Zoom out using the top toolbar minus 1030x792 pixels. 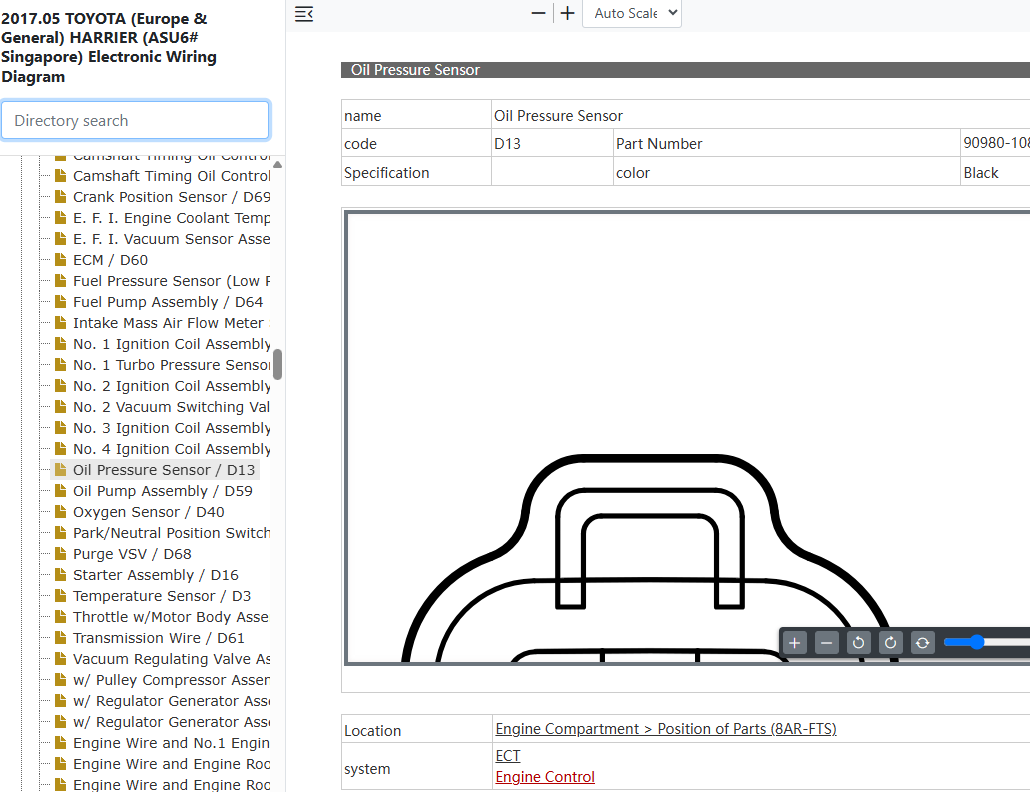538,13
